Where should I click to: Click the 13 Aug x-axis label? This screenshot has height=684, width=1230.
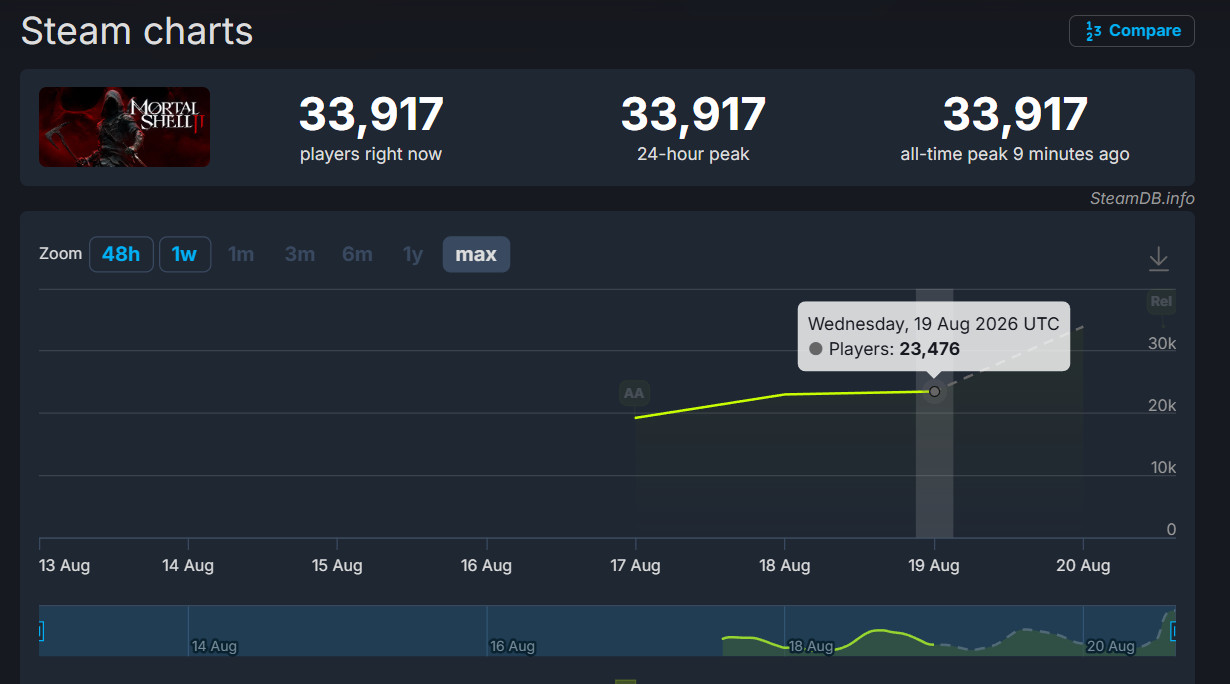click(x=64, y=566)
